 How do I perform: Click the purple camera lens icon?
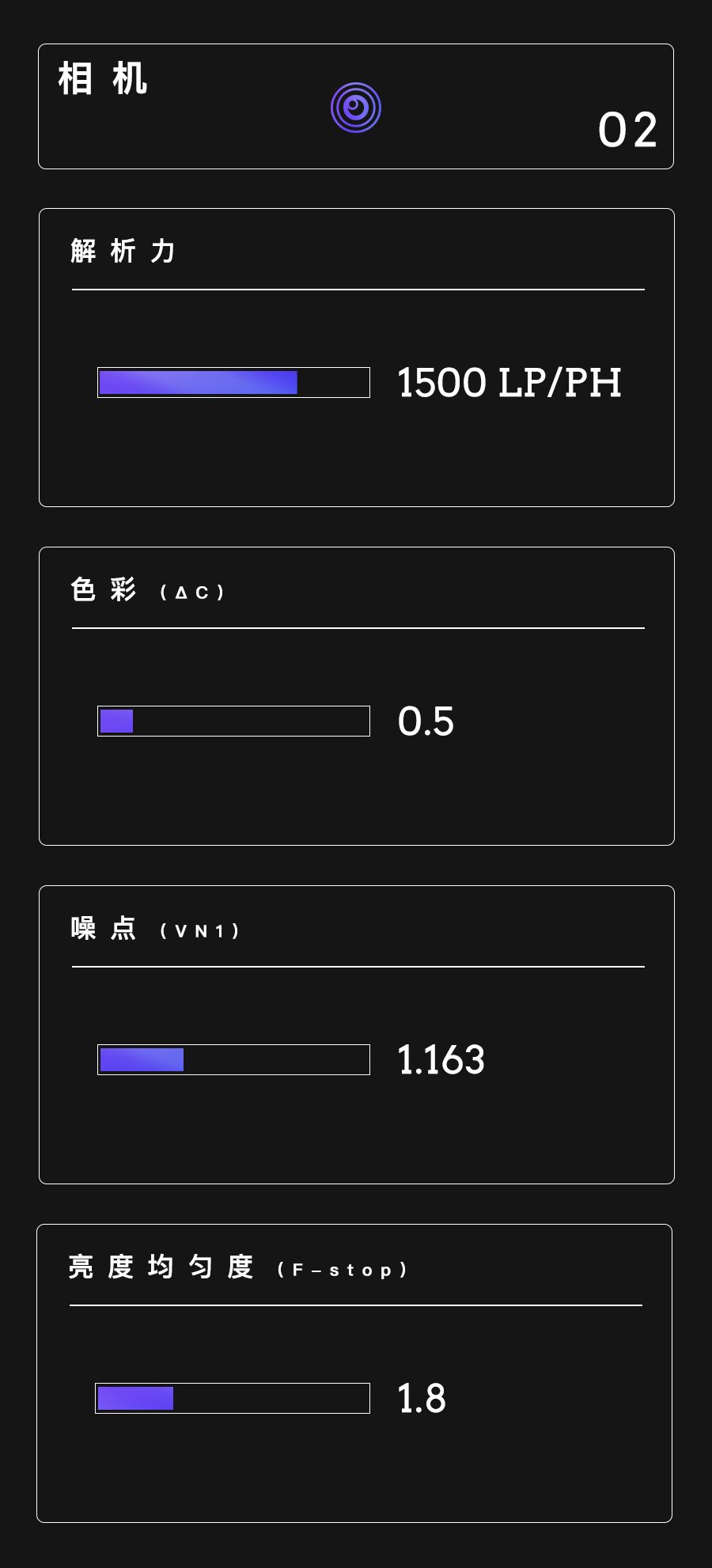pos(356,108)
